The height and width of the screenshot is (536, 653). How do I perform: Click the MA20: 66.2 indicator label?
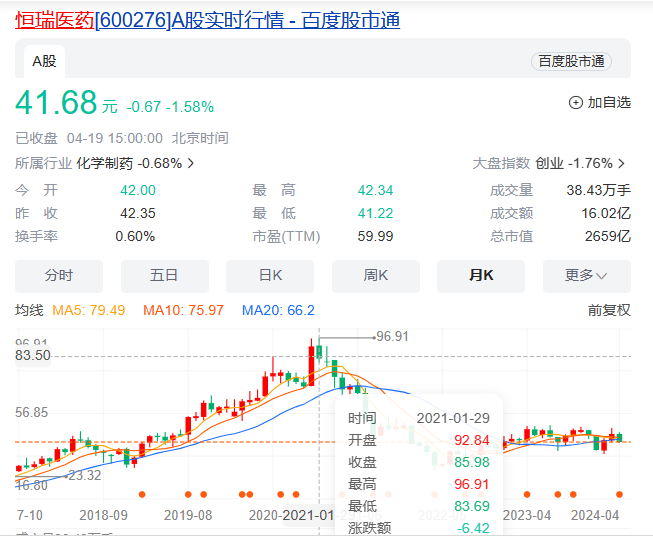click(x=278, y=310)
